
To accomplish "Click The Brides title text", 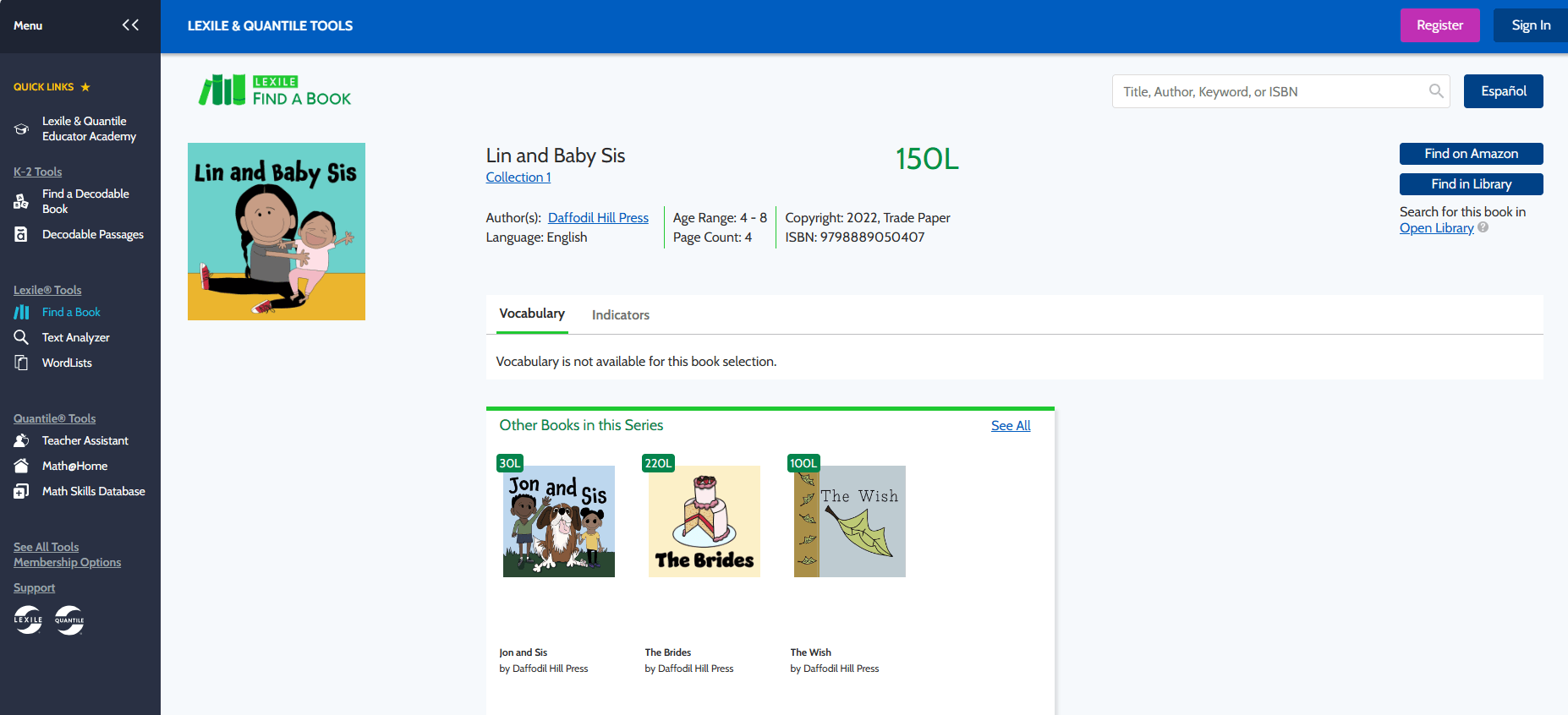I will (667, 652).
